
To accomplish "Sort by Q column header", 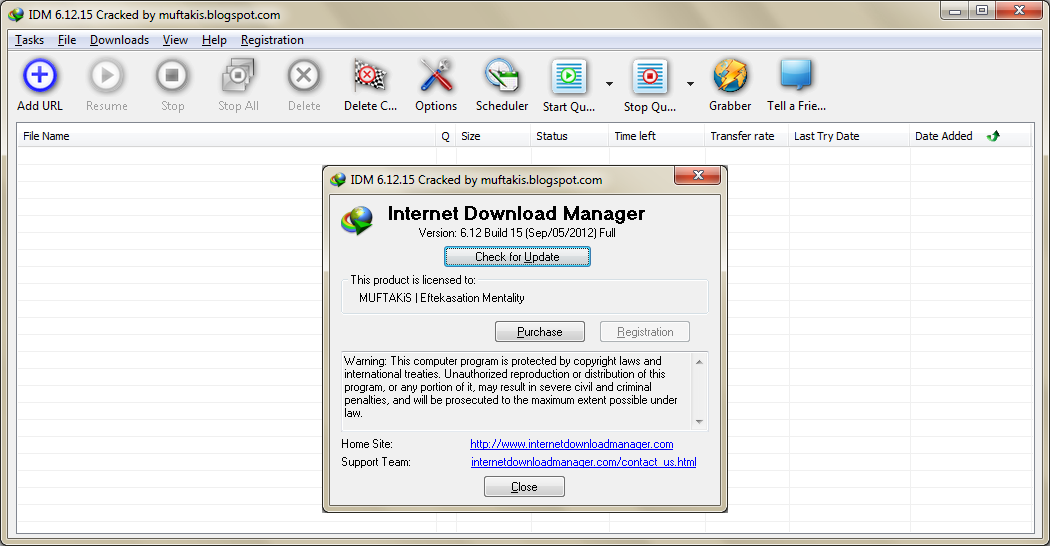I will [x=446, y=136].
